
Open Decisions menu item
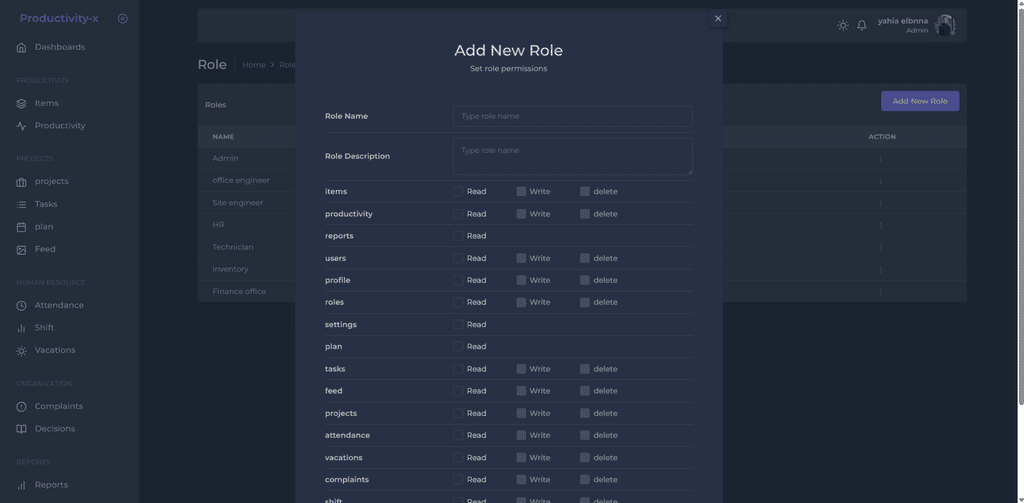(55, 429)
